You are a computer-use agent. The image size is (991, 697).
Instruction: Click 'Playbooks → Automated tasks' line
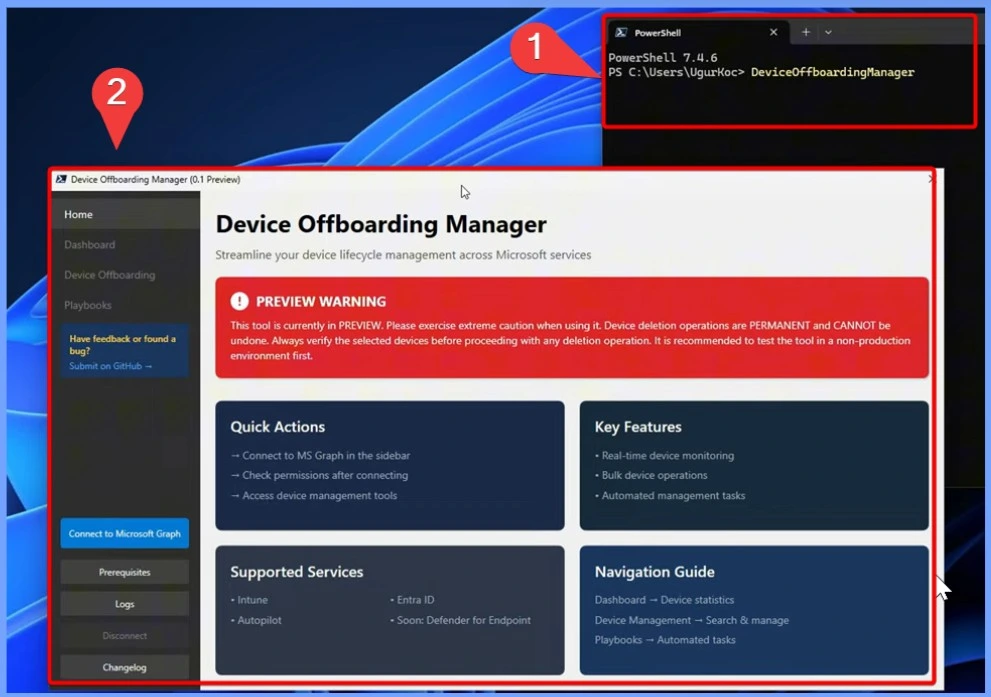point(665,639)
